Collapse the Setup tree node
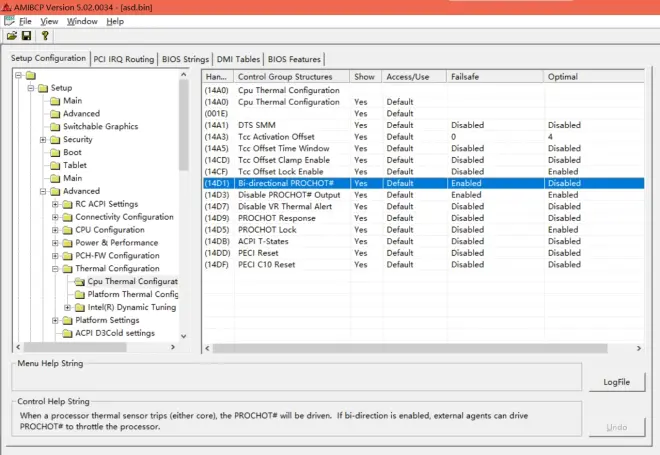Screen dimensions: 660x455 pyautogui.click(x=31, y=88)
